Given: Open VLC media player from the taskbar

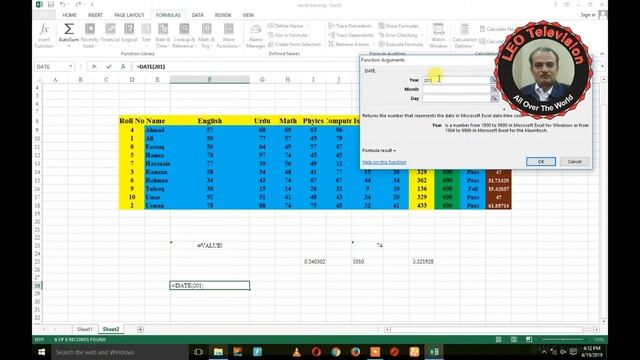Looking at the screenshot, I should (x=297, y=352).
